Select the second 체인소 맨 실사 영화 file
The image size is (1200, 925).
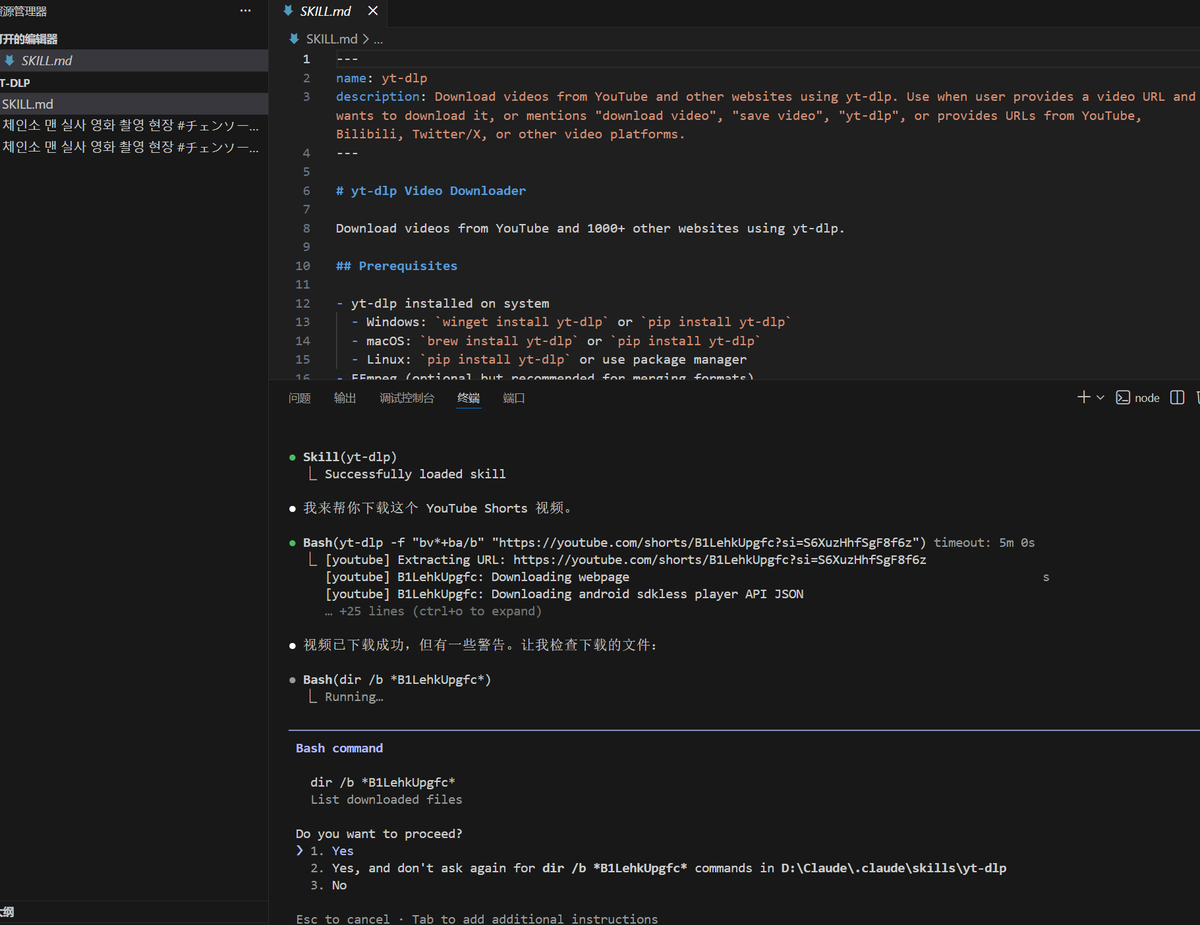(134, 147)
